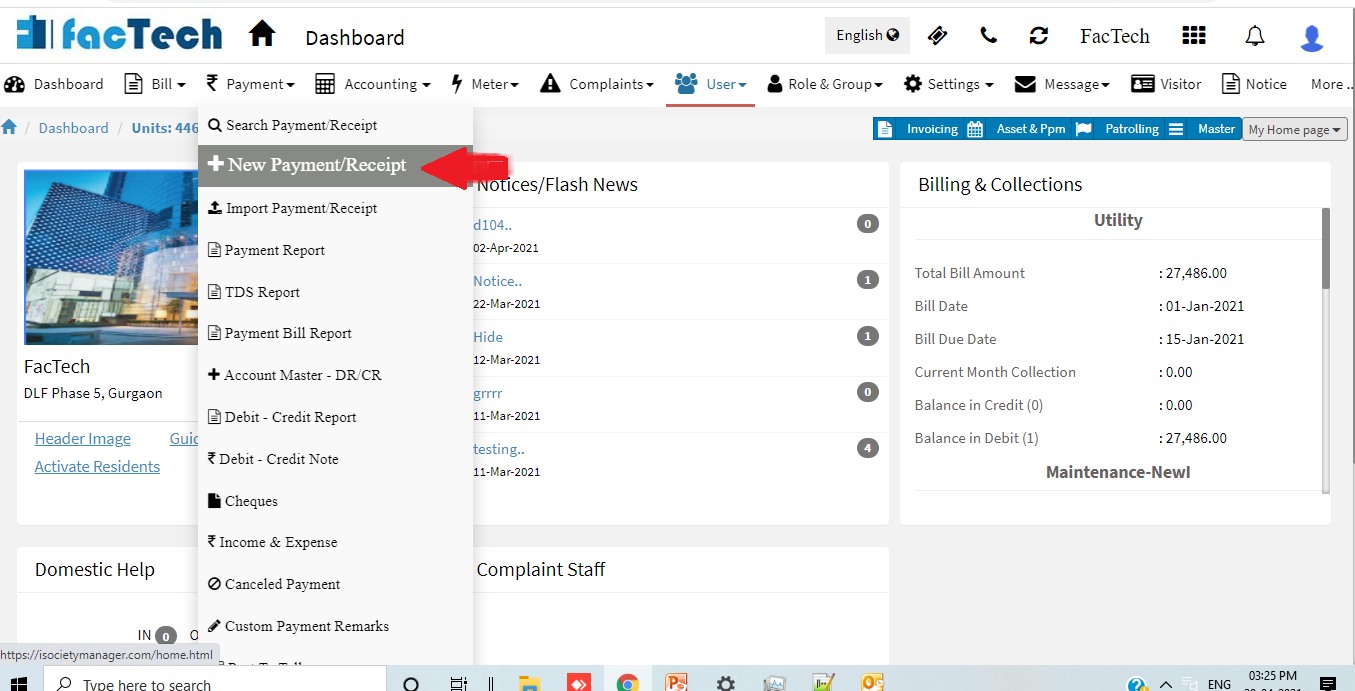The width and height of the screenshot is (1355, 691).
Task: Open the testing.. notice
Action: [499, 449]
